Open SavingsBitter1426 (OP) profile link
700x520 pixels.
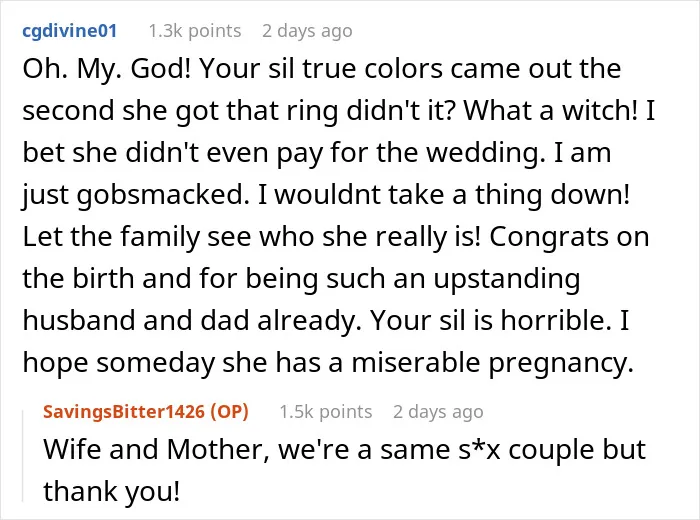coord(146,412)
